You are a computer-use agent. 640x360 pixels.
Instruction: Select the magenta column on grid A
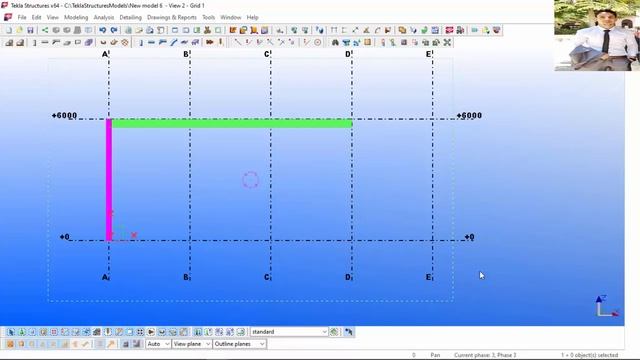(109, 180)
